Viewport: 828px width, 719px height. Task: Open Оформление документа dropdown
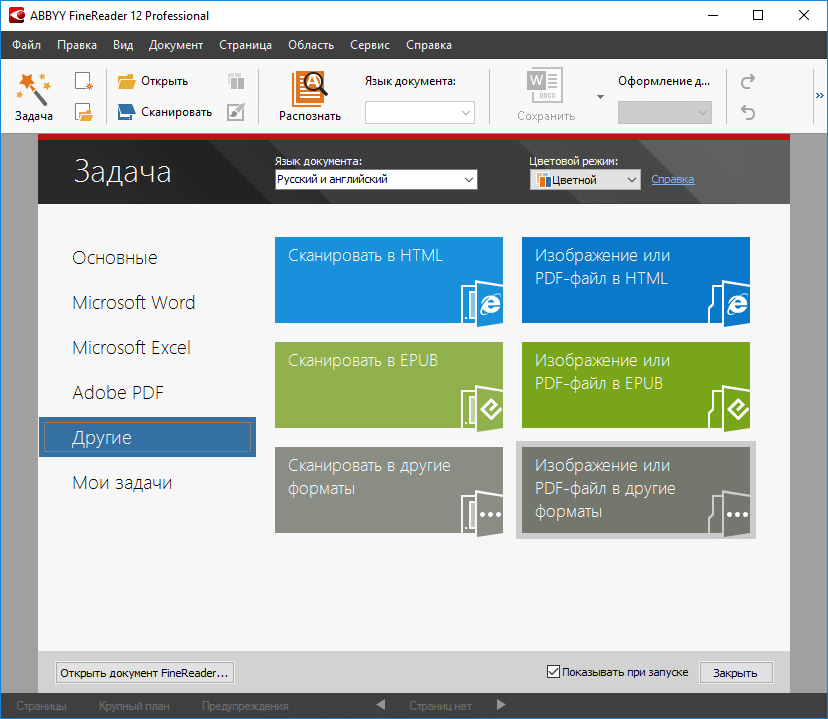pos(665,112)
